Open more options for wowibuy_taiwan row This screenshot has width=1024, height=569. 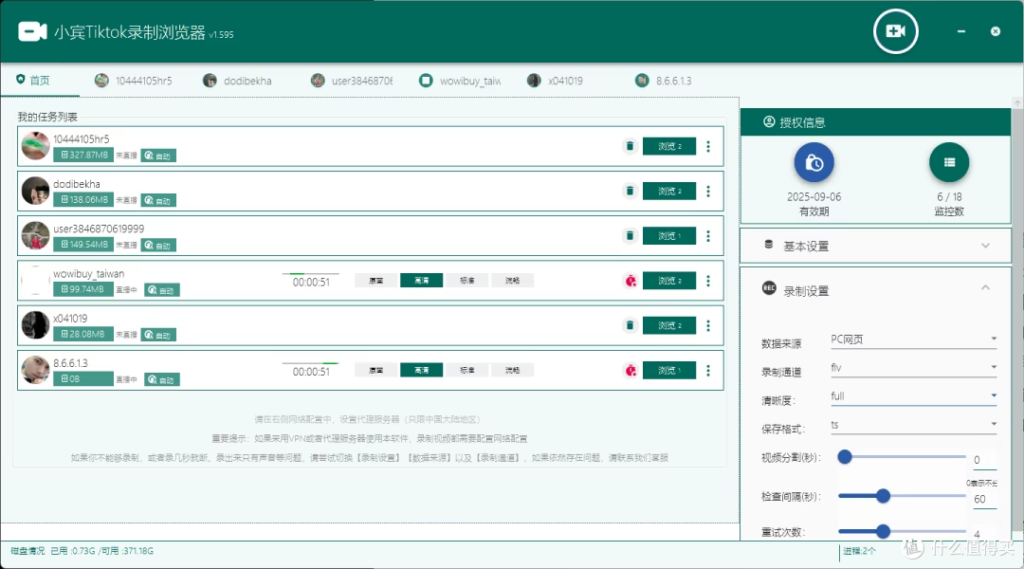click(708, 281)
